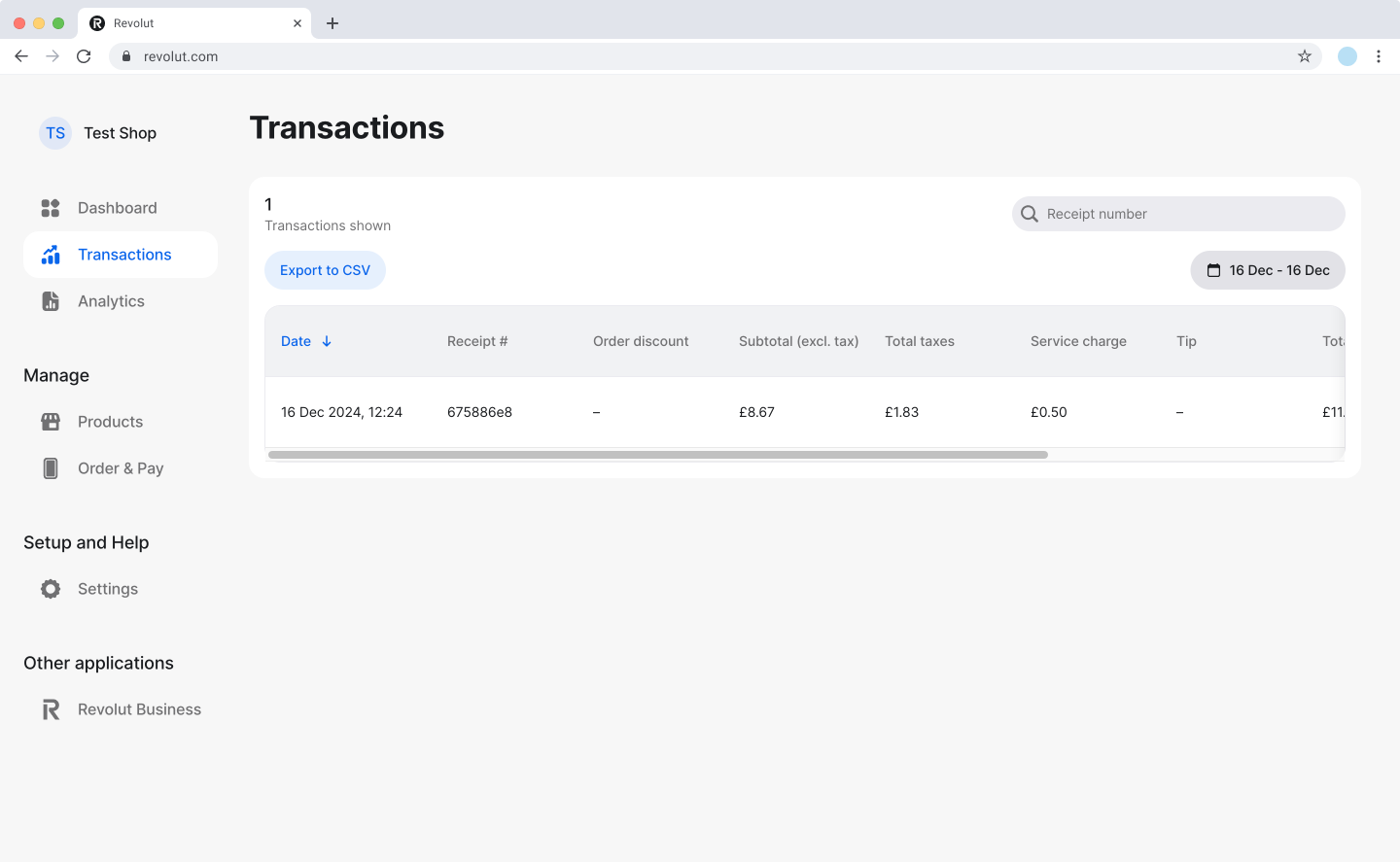This screenshot has height=862, width=1400.
Task: Open the browser three-dot menu
Action: tap(1379, 56)
